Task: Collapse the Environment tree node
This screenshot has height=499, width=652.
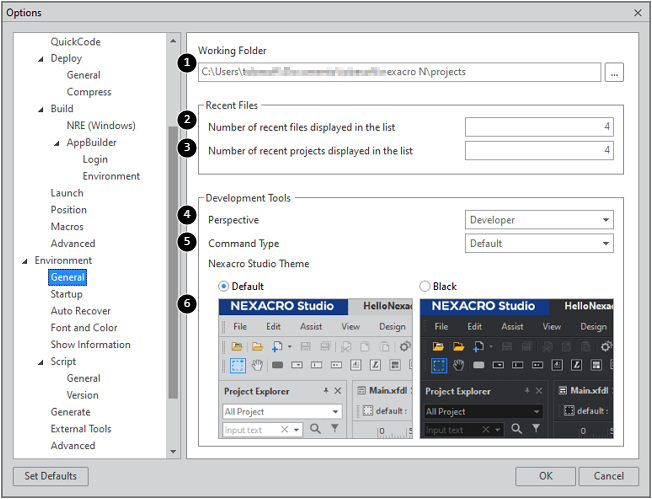Action: coord(25,261)
